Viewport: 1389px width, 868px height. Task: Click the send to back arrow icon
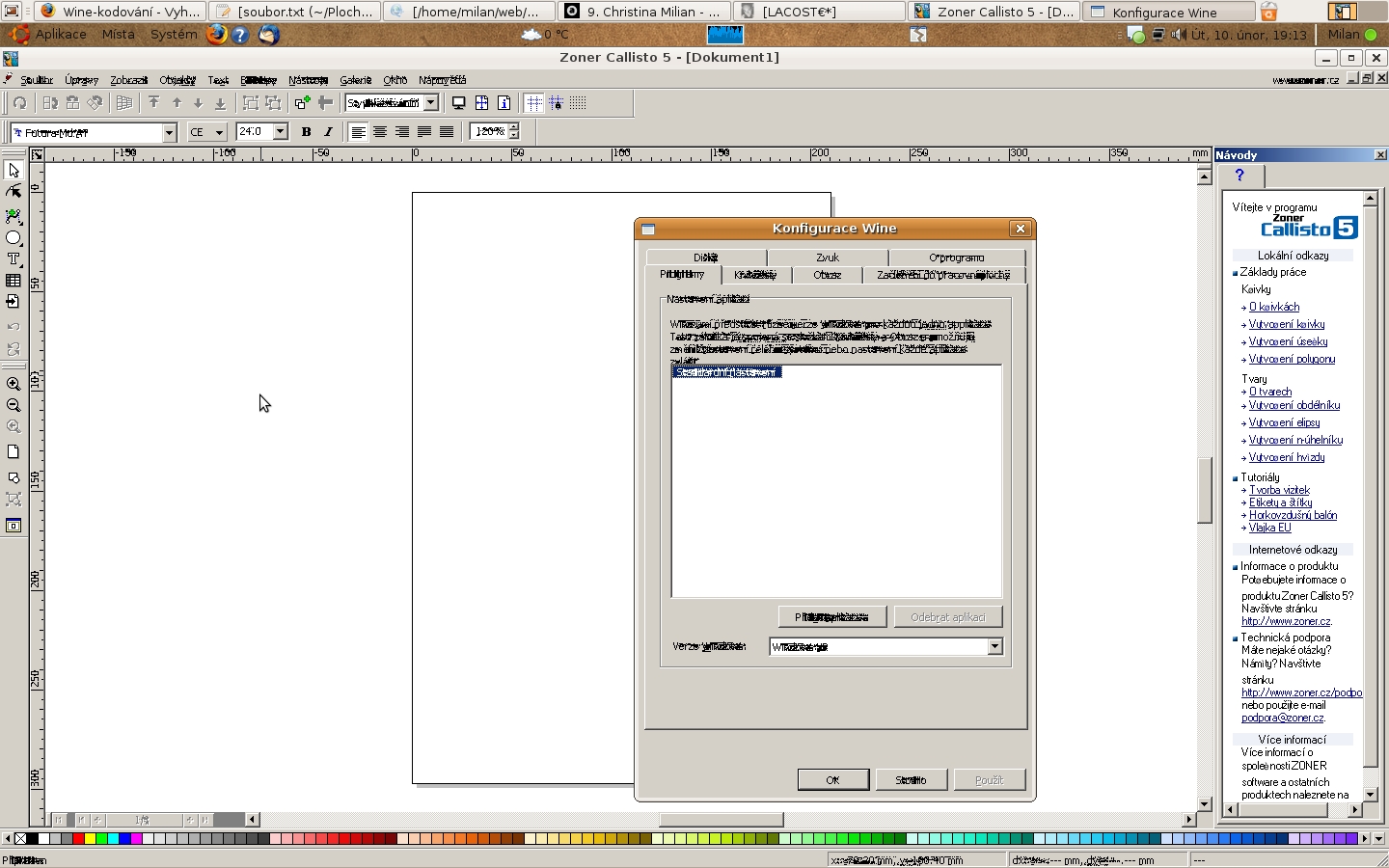pyautogui.click(x=220, y=103)
